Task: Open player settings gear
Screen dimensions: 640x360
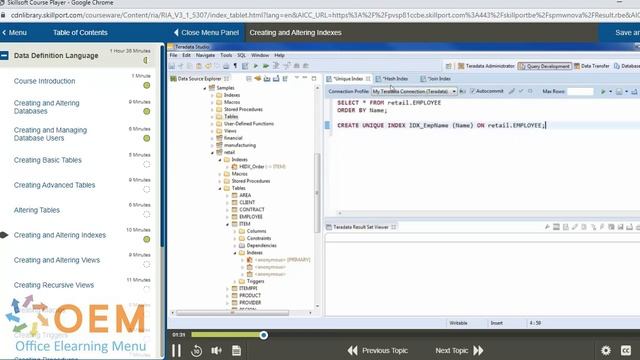Action: coord(606,350)
